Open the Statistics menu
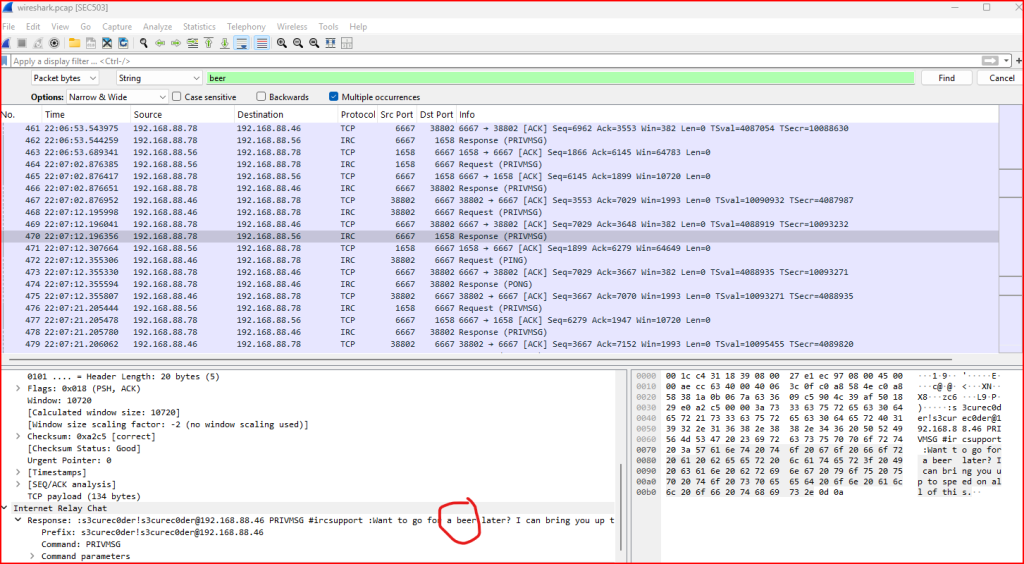Screen dimensions: 1024x564 coord(199,27)
